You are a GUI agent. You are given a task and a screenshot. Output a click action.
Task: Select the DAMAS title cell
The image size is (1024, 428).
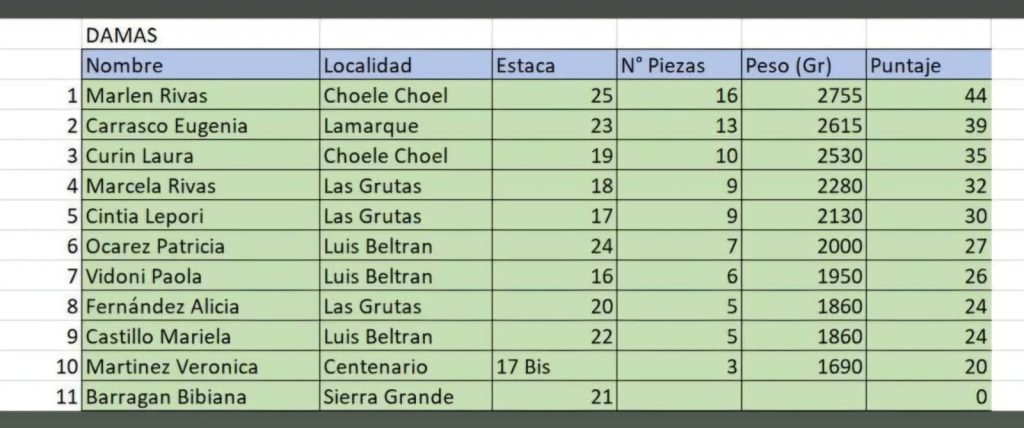tap(200, 36)
